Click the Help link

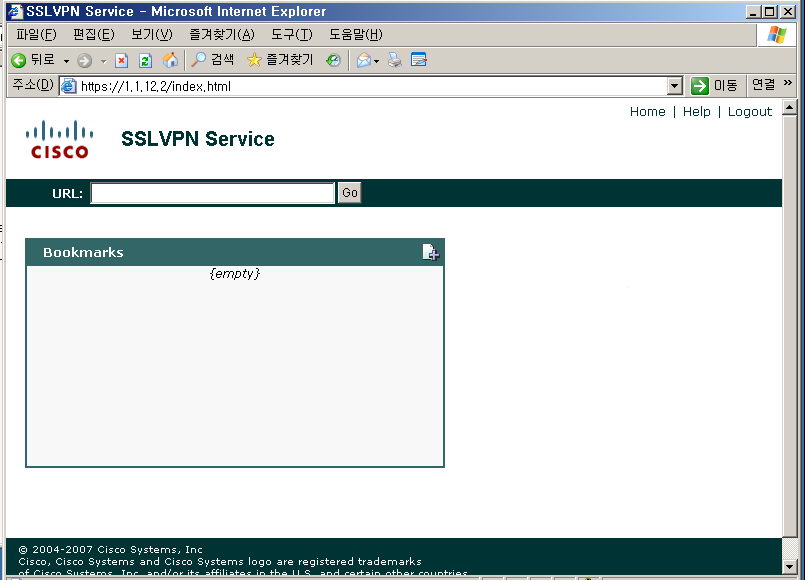pyautogui.click(x=697, y=112)
